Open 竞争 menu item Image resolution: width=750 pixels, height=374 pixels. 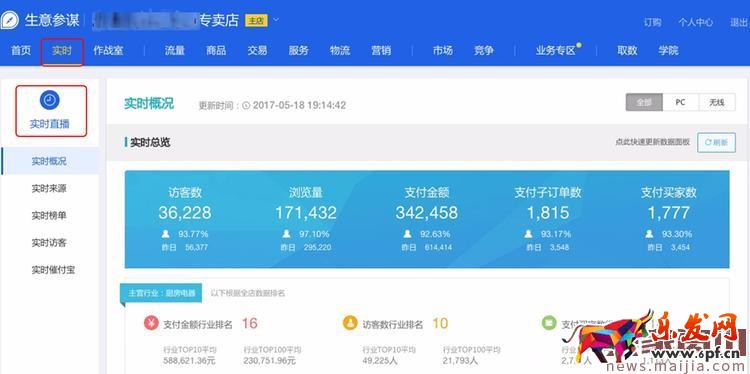[484, 50]
